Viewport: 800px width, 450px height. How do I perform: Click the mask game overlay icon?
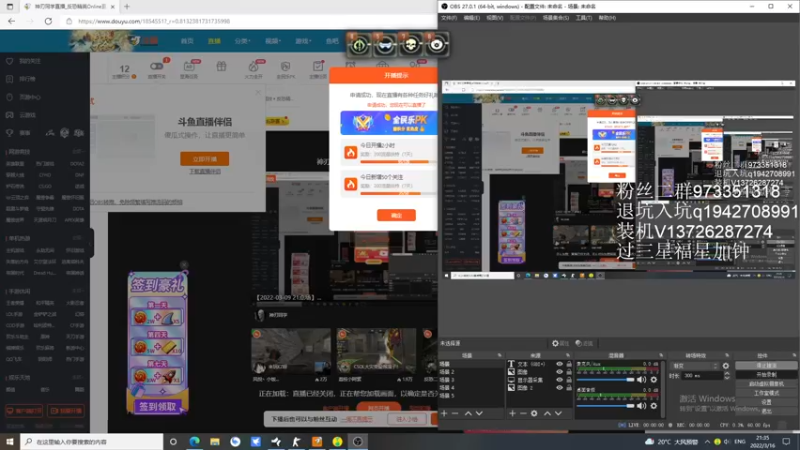coord(385,45)
